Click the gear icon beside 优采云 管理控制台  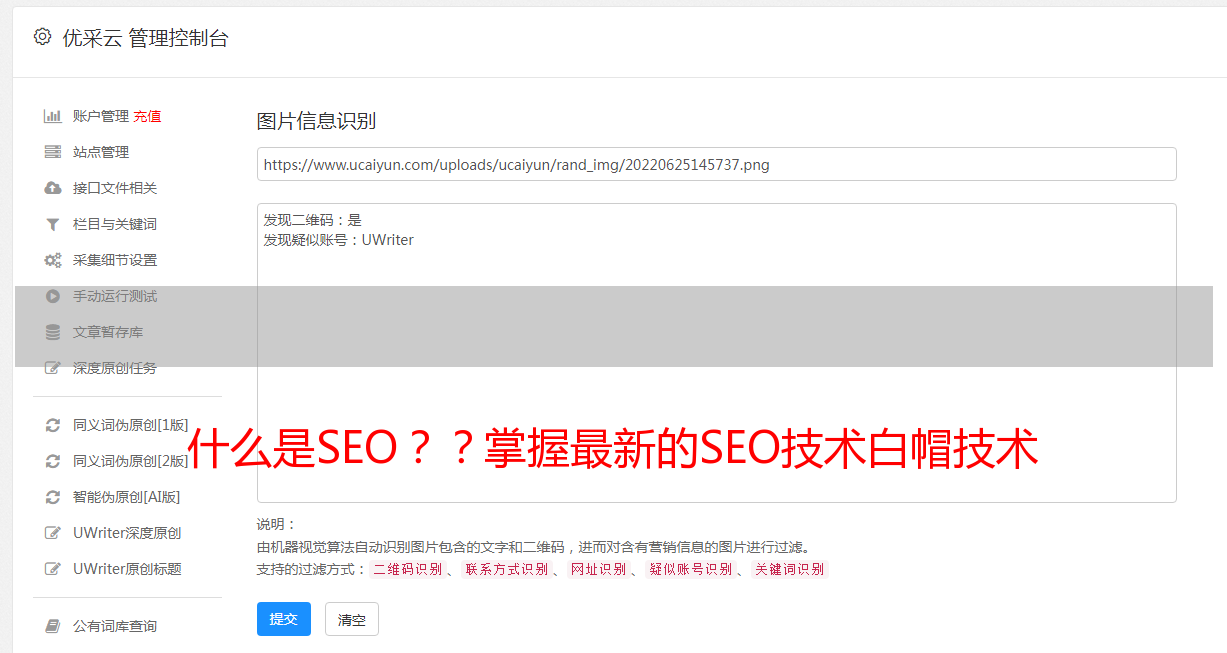point(42,37)
